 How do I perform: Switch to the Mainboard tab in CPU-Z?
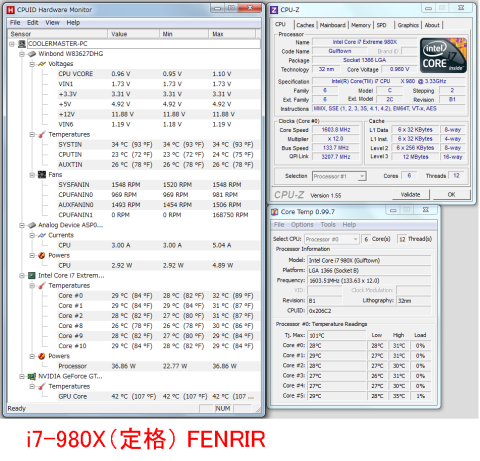coord(332,25)
